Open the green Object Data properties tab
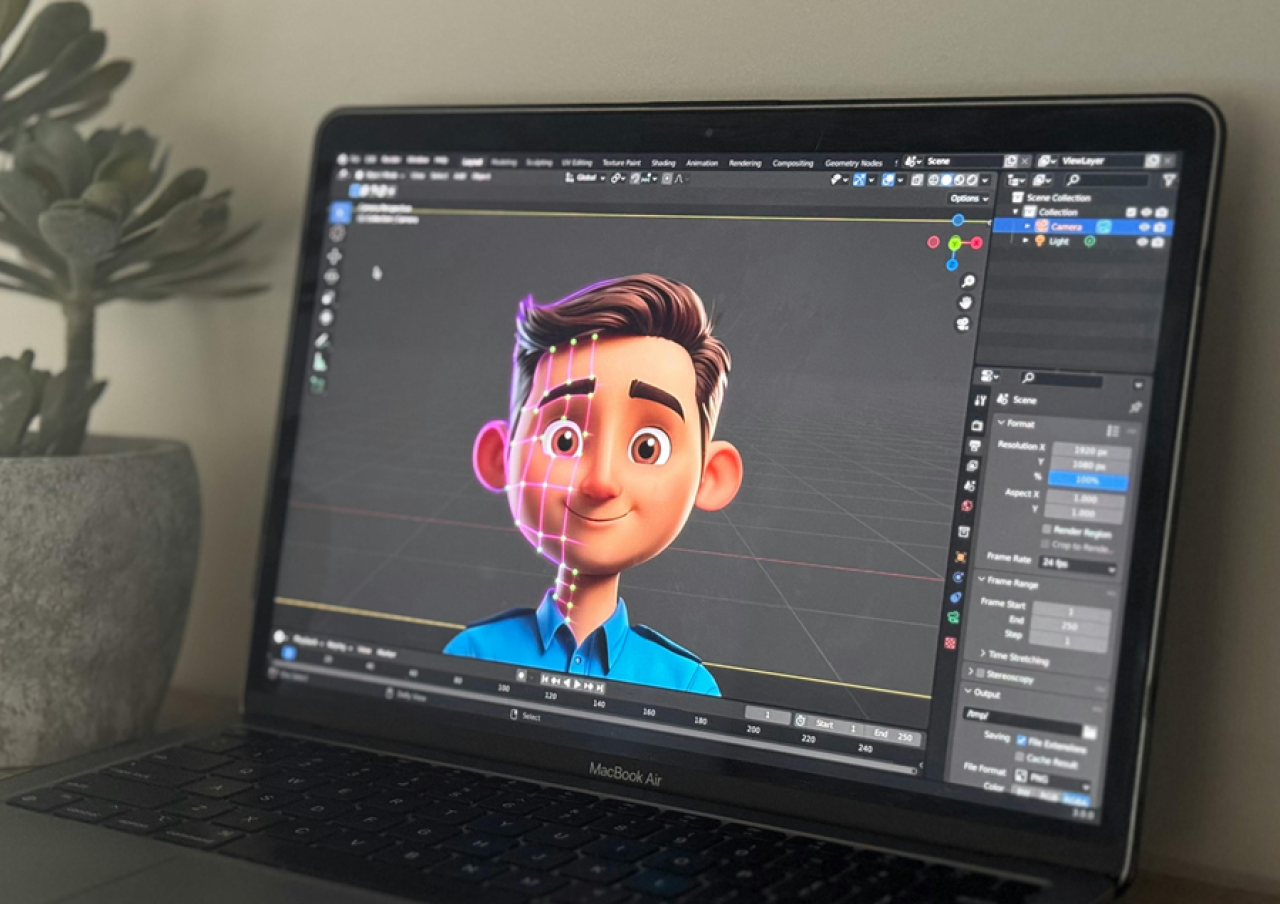 click(954, 617)
